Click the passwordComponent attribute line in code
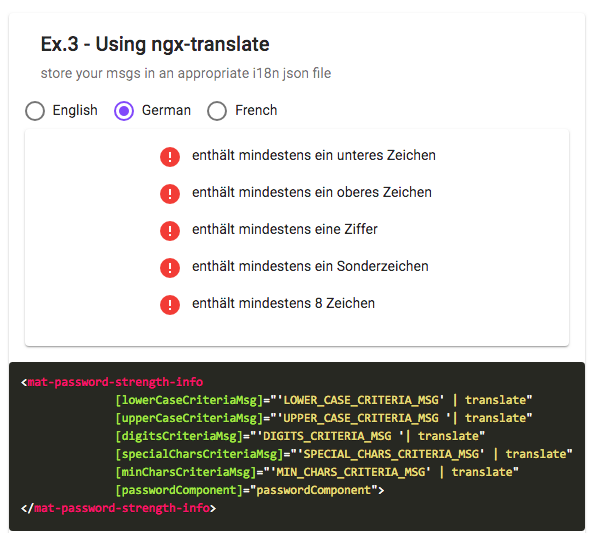 [x=250, y=490]
